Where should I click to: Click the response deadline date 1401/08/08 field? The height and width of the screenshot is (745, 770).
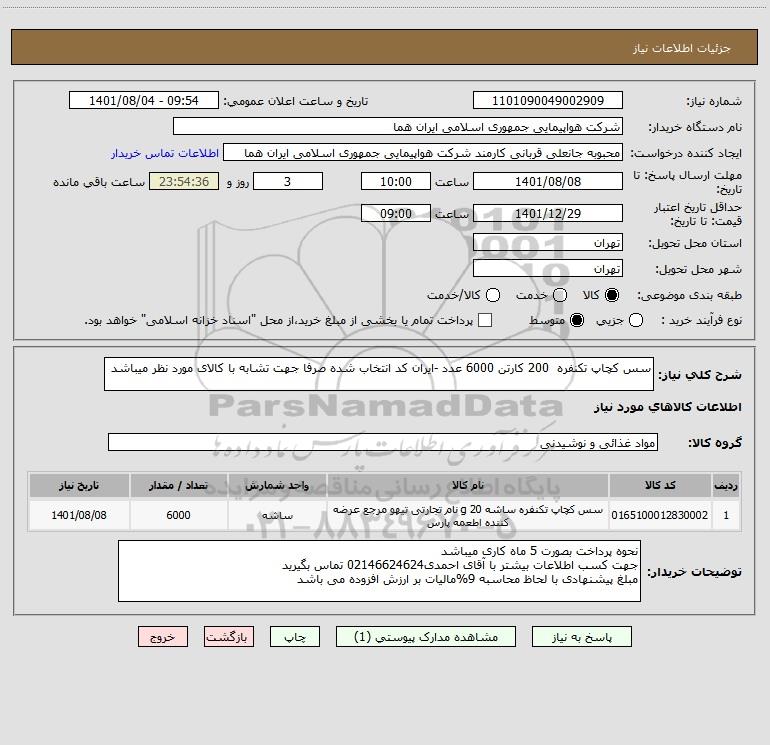(548, 182)
